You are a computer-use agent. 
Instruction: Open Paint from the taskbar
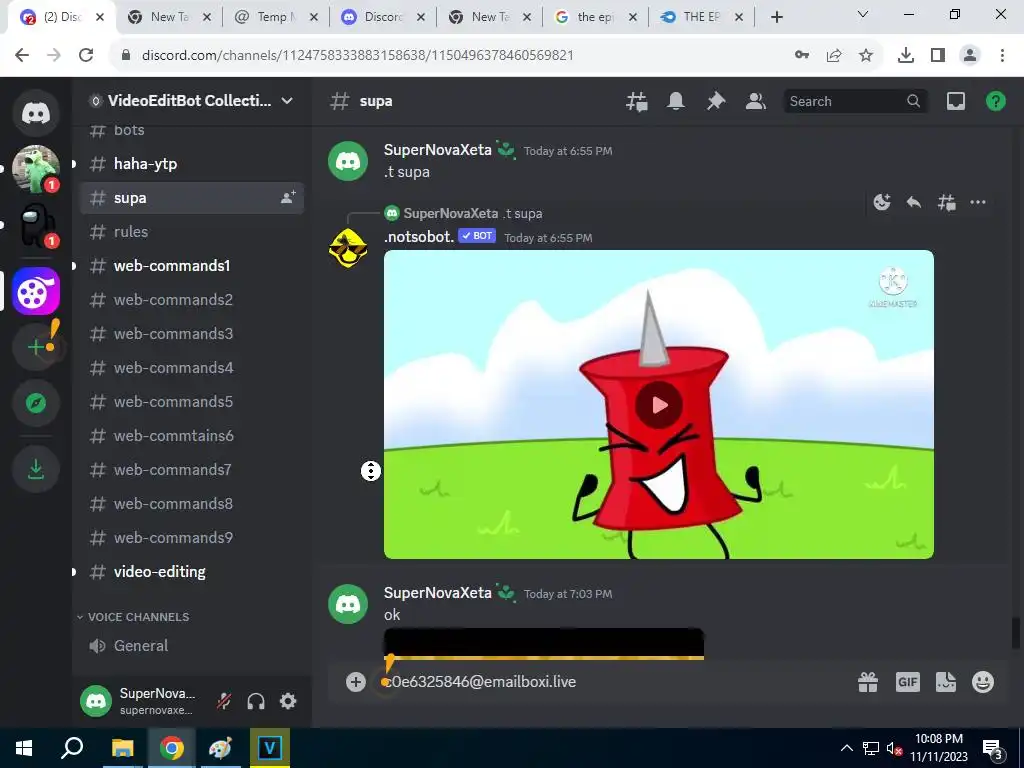pos(220,748)
